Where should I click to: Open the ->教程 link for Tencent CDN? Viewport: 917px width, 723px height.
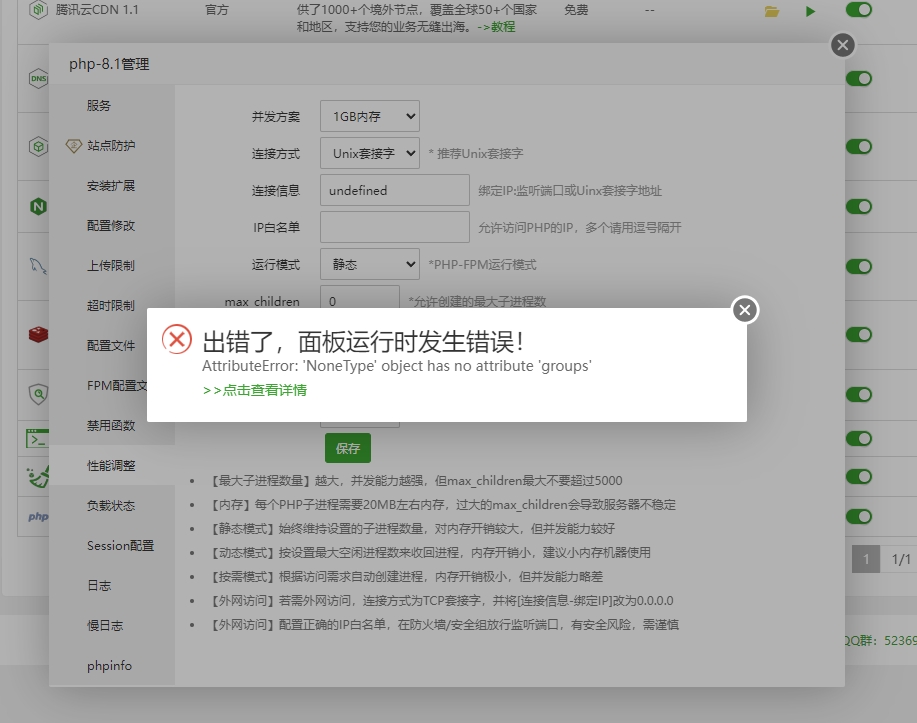[x=496, y=27]
